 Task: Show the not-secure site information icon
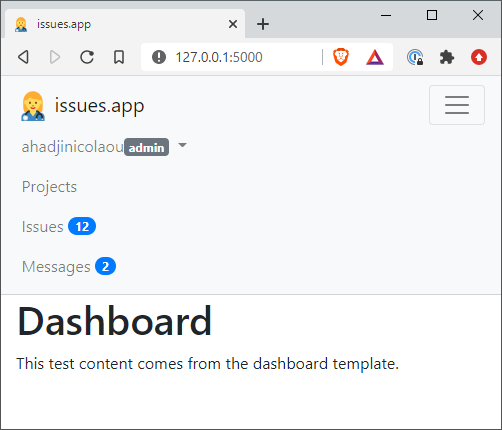pyautogui.click(x=159, y=57)
